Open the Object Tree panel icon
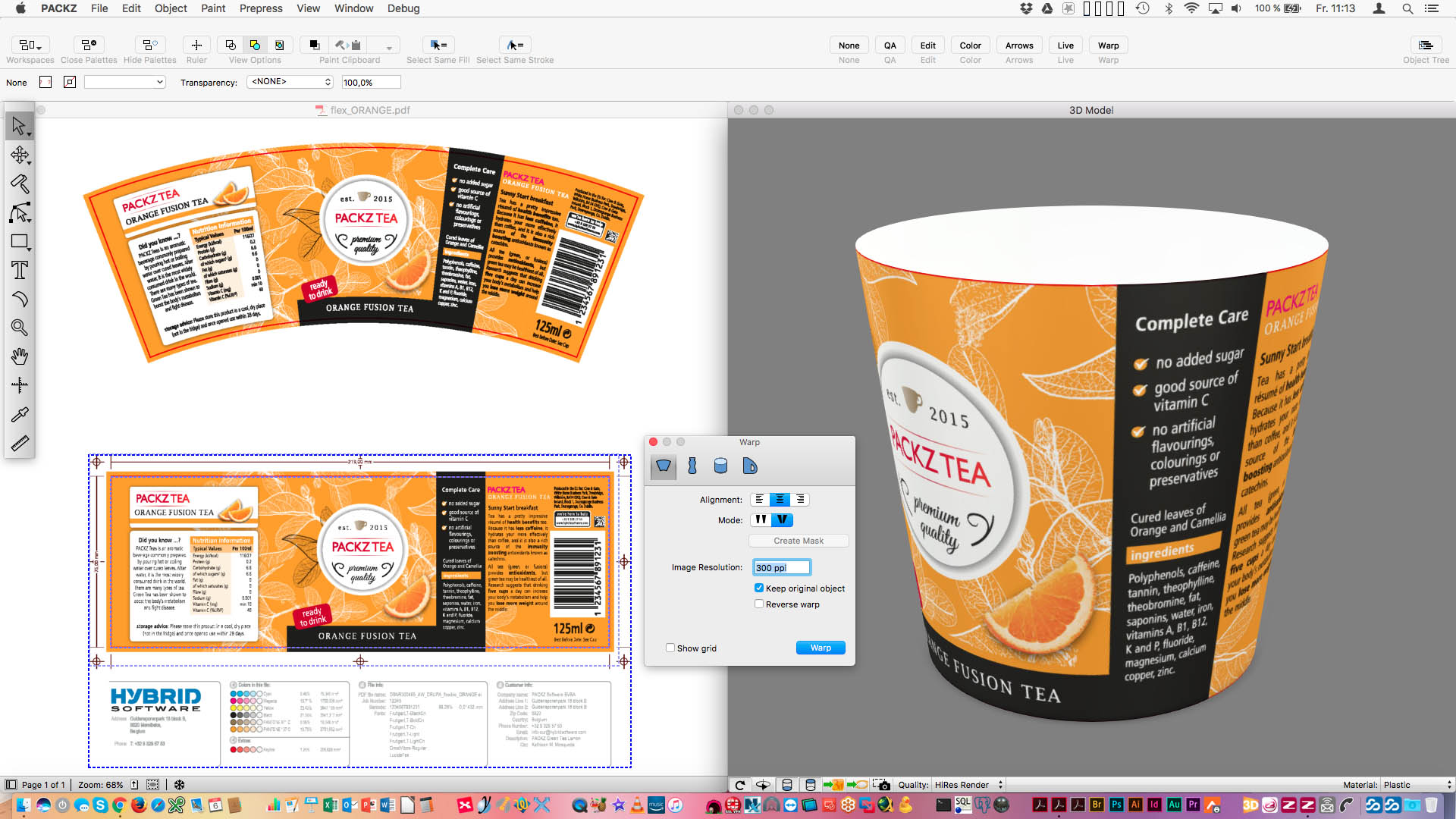The height and width of the screenshot is (819, 1456). (1426, 45)
